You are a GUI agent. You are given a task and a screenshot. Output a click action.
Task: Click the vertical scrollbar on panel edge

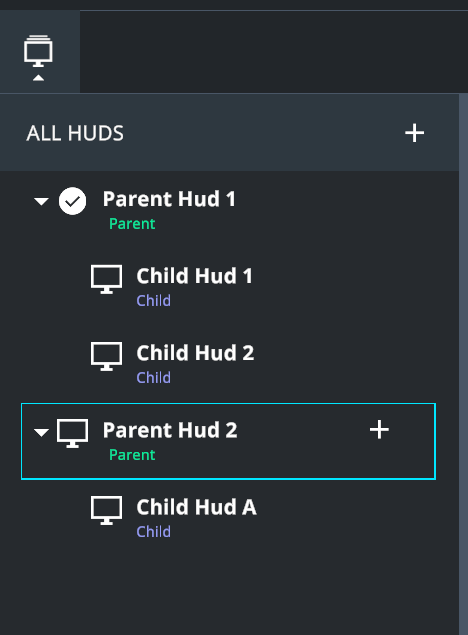tap(464, 364)
